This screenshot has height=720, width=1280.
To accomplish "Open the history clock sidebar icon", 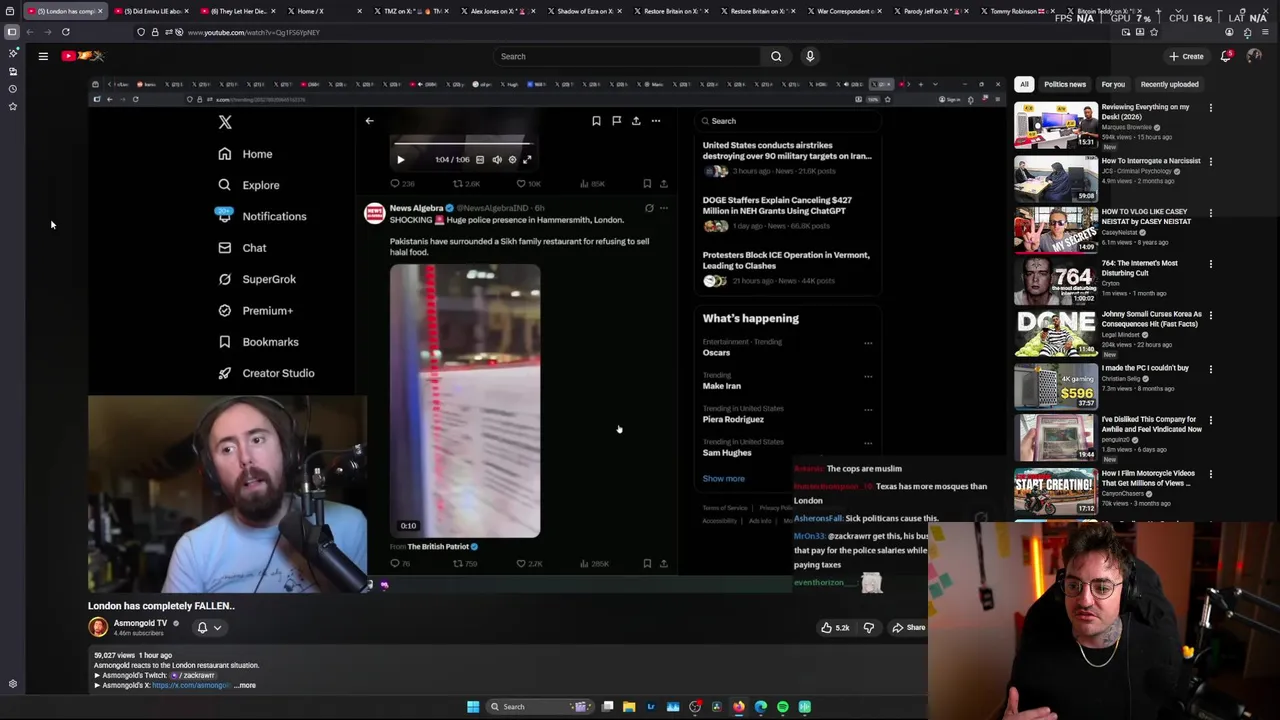I will pyautogui.click(x=12, y=89).
